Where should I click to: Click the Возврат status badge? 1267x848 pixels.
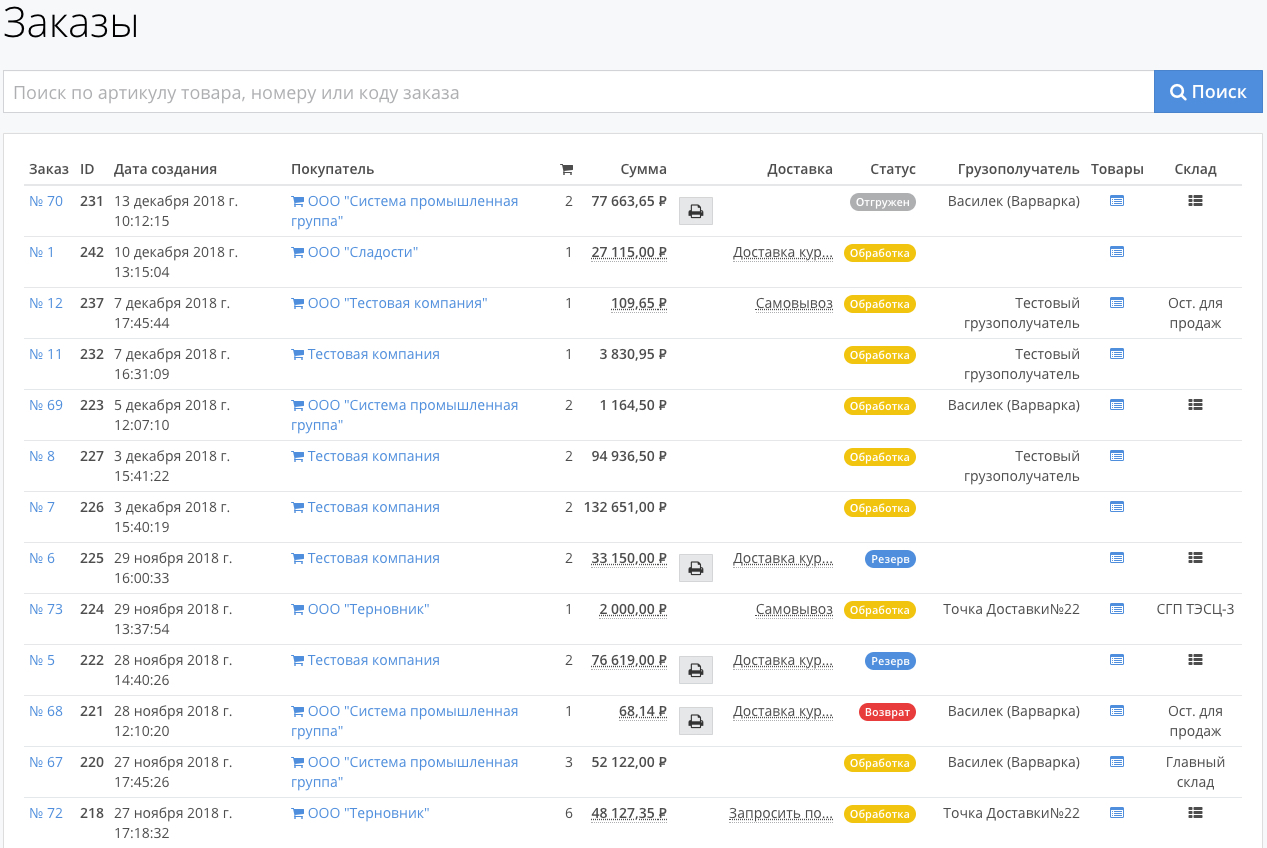pos(886,712)
